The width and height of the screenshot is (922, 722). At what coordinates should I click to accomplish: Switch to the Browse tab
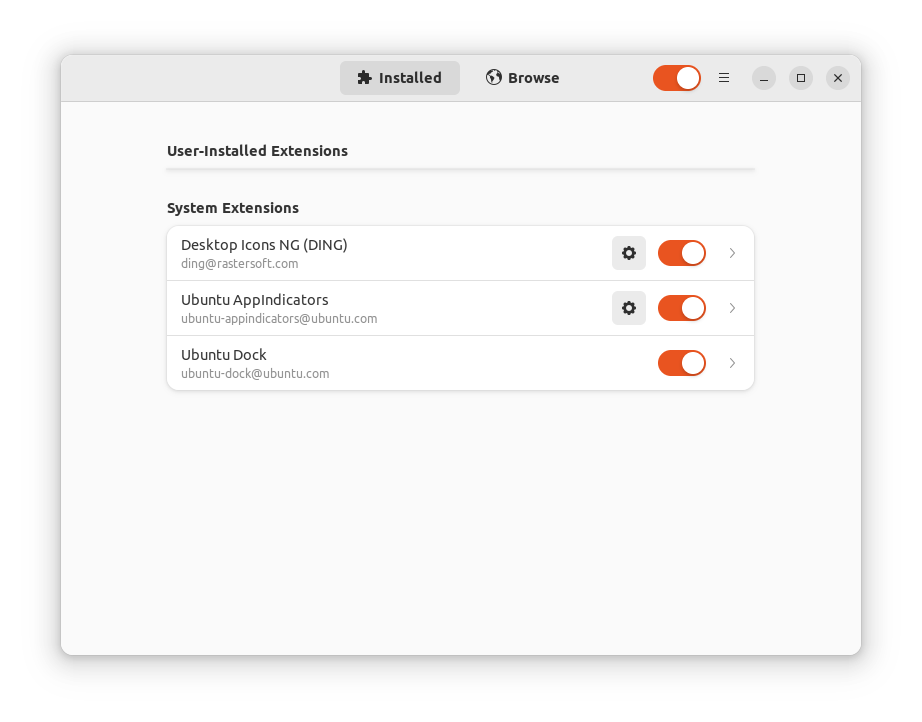pyautogui.click(x=522, y=78)
